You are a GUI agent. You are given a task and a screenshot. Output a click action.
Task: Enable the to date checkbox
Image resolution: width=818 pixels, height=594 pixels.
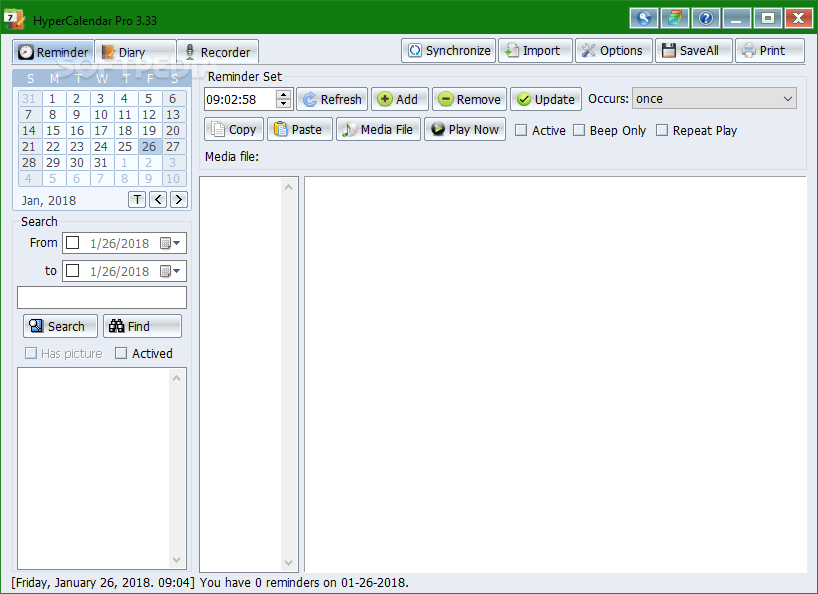pyautogui.click(x=73, y=271)
